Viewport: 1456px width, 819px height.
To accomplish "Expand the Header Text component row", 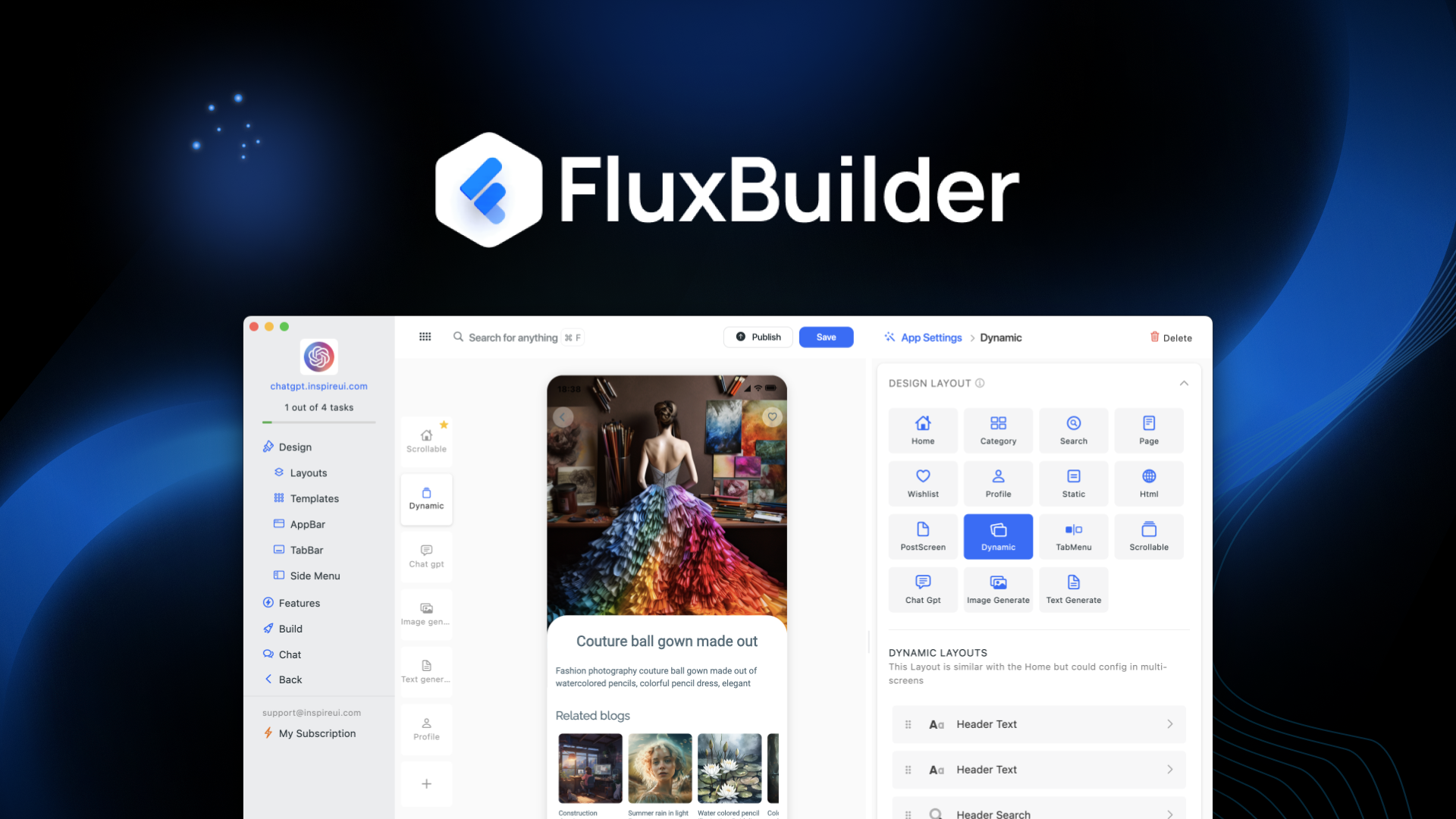I will (1171, 723).
